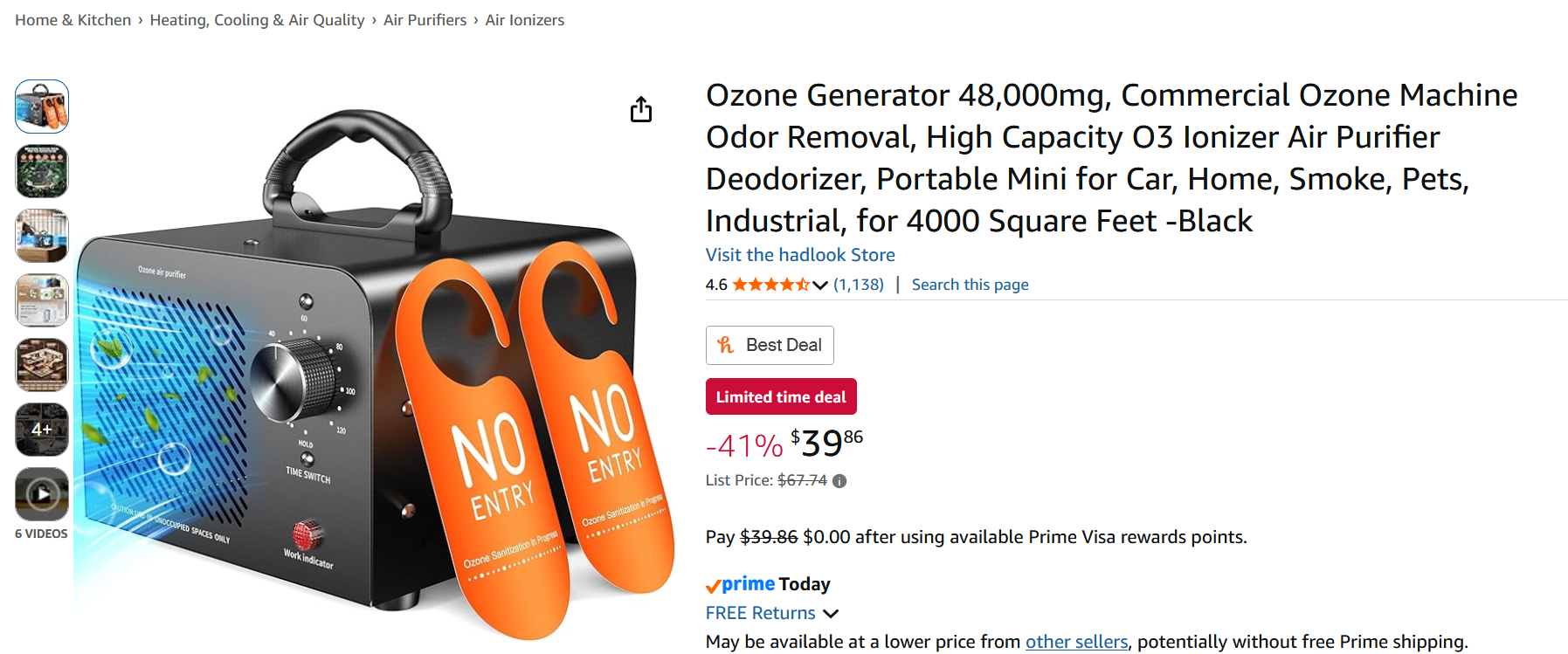Expand the FREE Returns details chevron

pyautogui.click(x=831, y=613)
